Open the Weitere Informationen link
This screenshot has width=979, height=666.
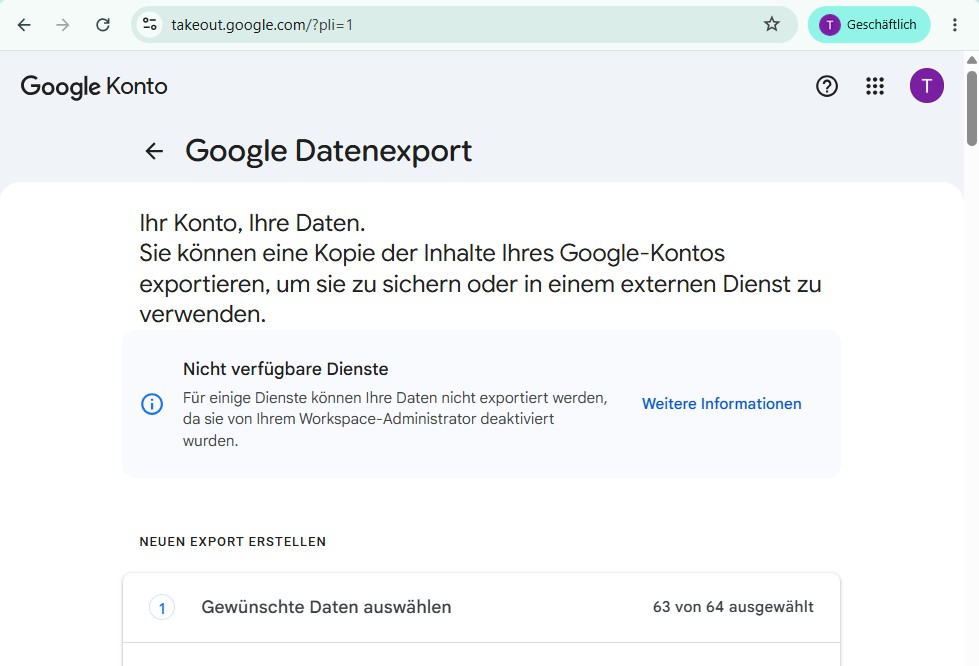click(x=722, y=404)
